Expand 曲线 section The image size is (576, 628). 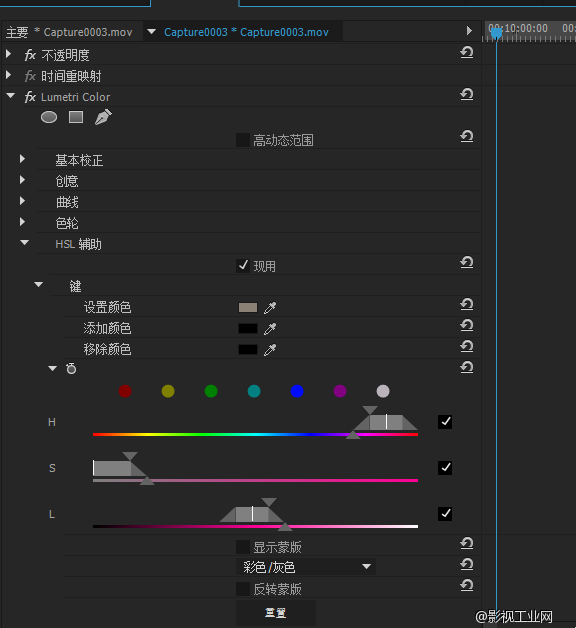point(22,201)
